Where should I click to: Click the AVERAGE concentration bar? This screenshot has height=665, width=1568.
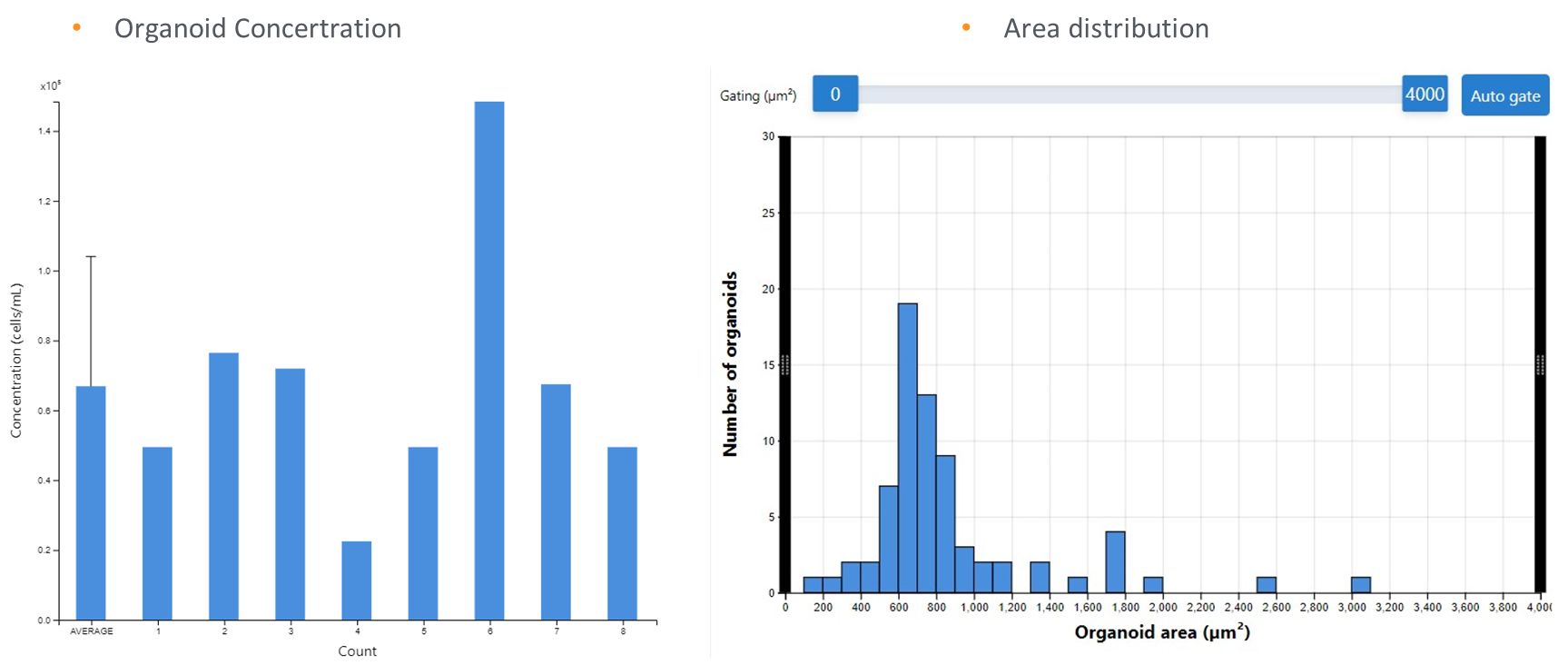tap(91, 503)
